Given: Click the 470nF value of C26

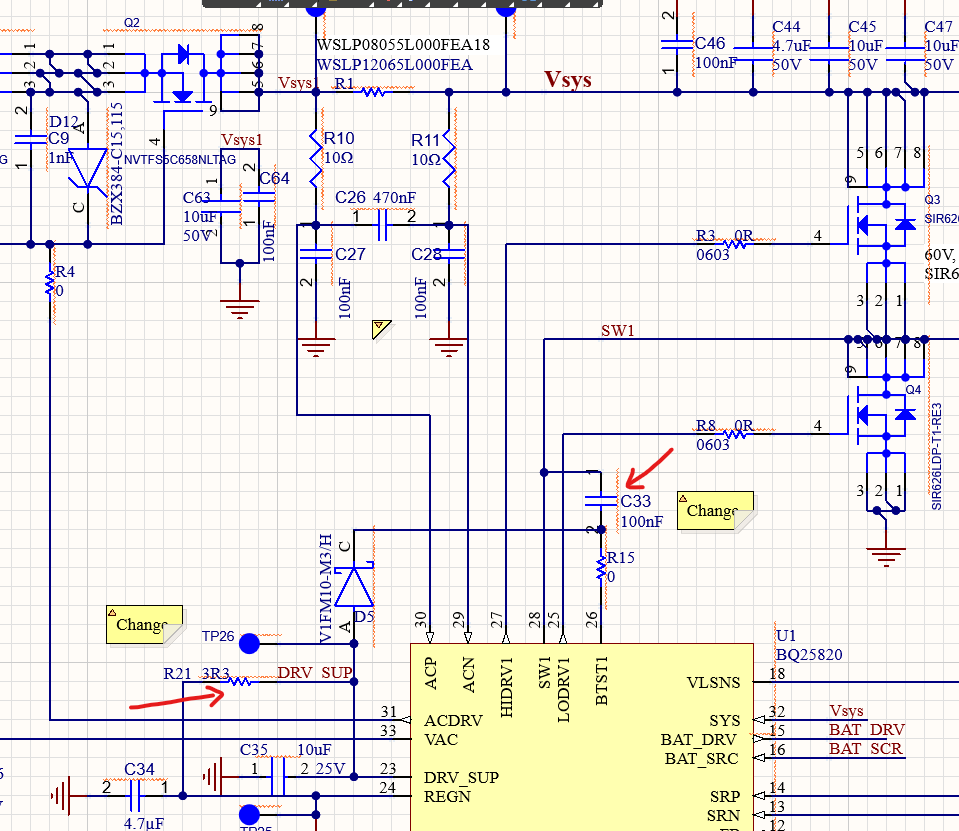Looking at the screenshot, I should tap(394, 198).
